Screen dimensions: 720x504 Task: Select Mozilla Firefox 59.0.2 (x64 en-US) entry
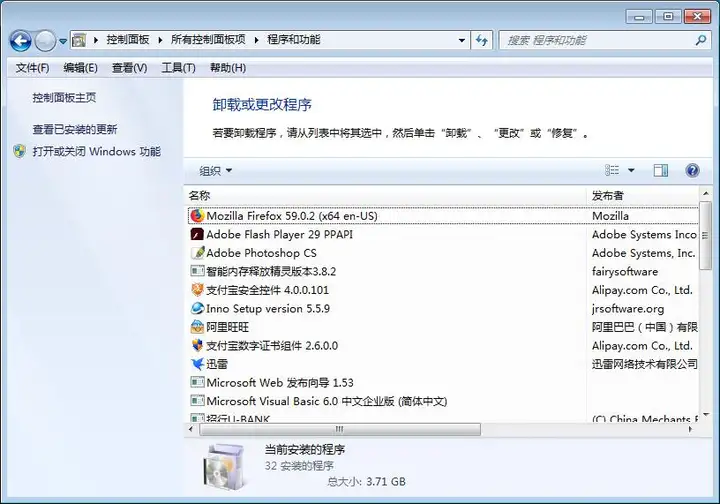point(292,216)
